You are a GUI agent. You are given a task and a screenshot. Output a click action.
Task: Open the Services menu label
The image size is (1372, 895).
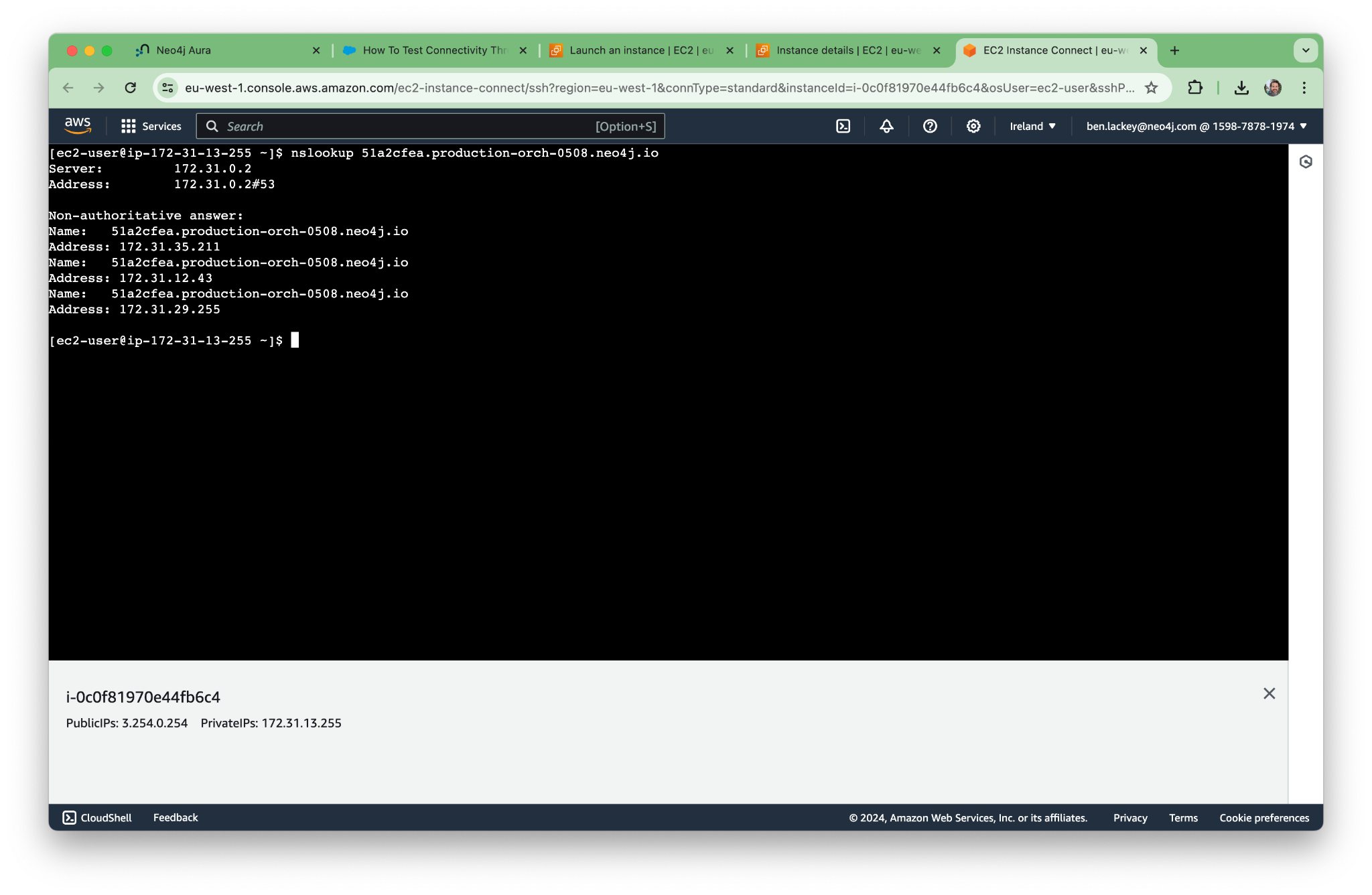[161, 126]
